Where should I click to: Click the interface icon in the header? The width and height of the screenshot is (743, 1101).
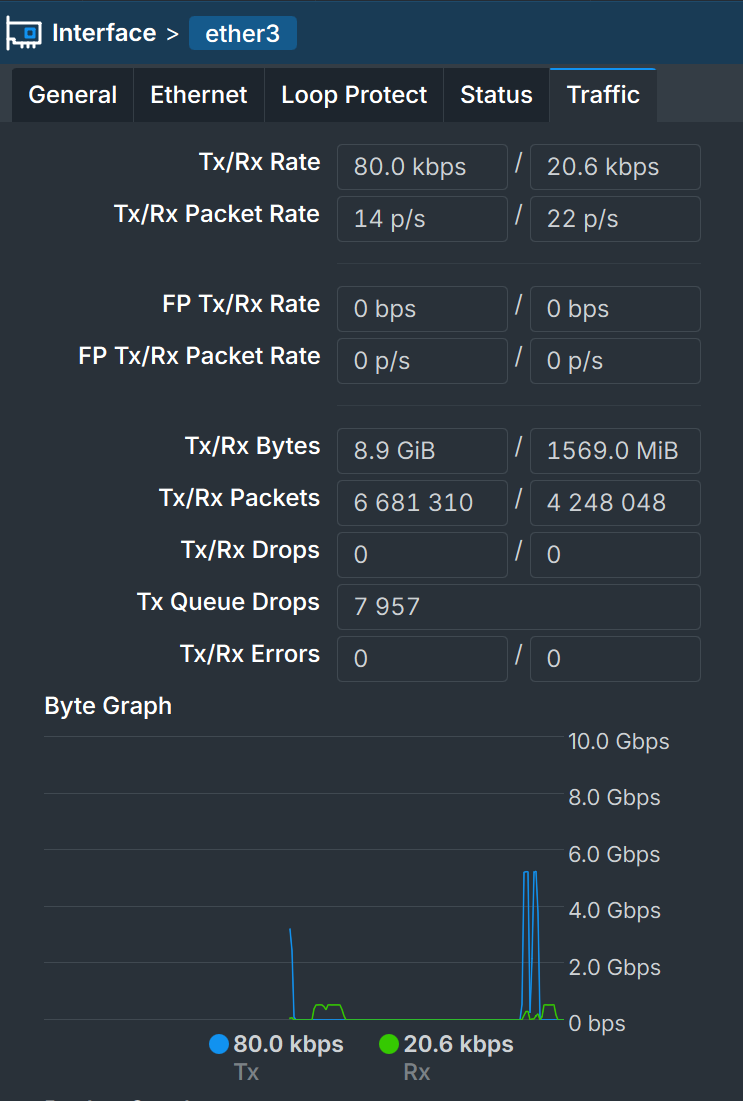[x=23, y=33]
